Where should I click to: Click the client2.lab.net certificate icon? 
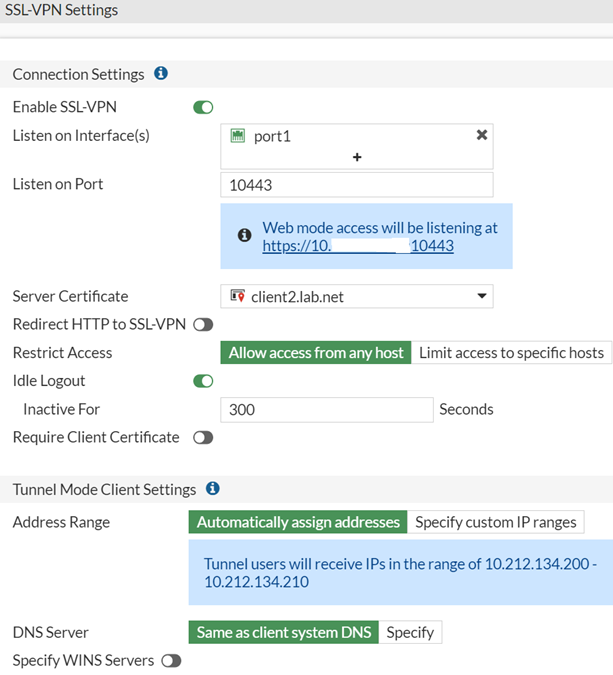pos(237,296)
